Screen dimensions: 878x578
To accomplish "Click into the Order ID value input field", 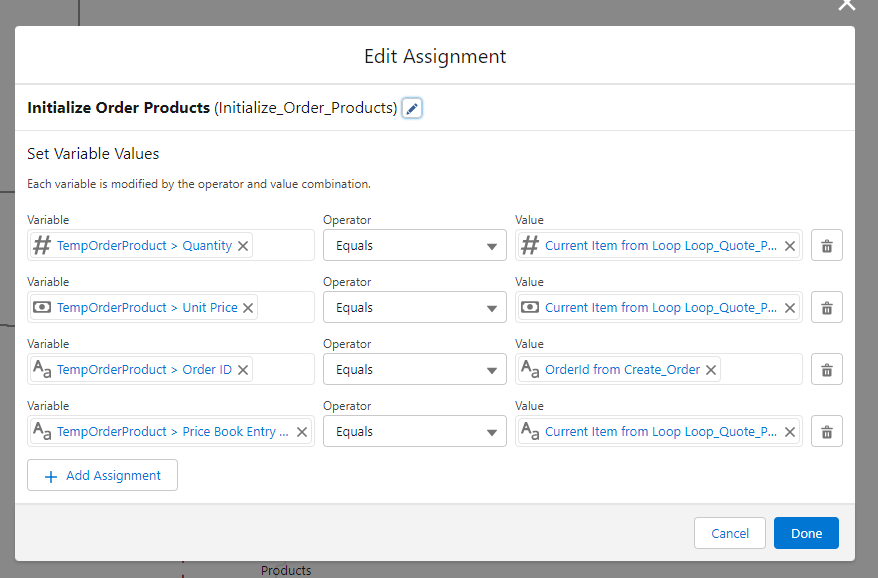I will tap(760, 370).
